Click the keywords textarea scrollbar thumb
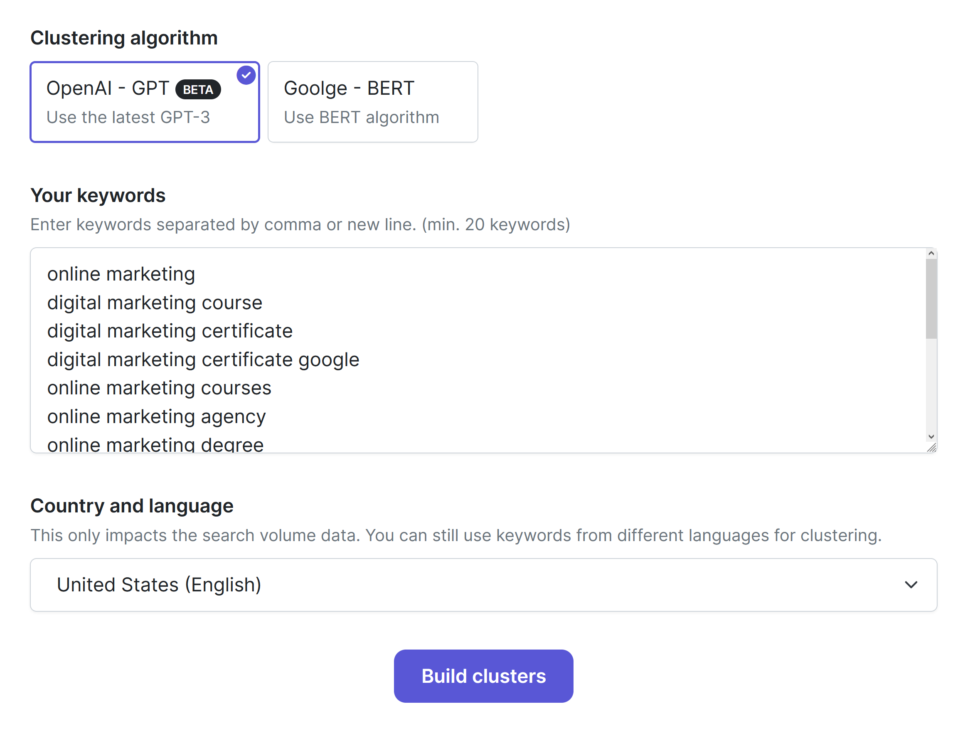 pyautogui.click(x=931, y=299)
